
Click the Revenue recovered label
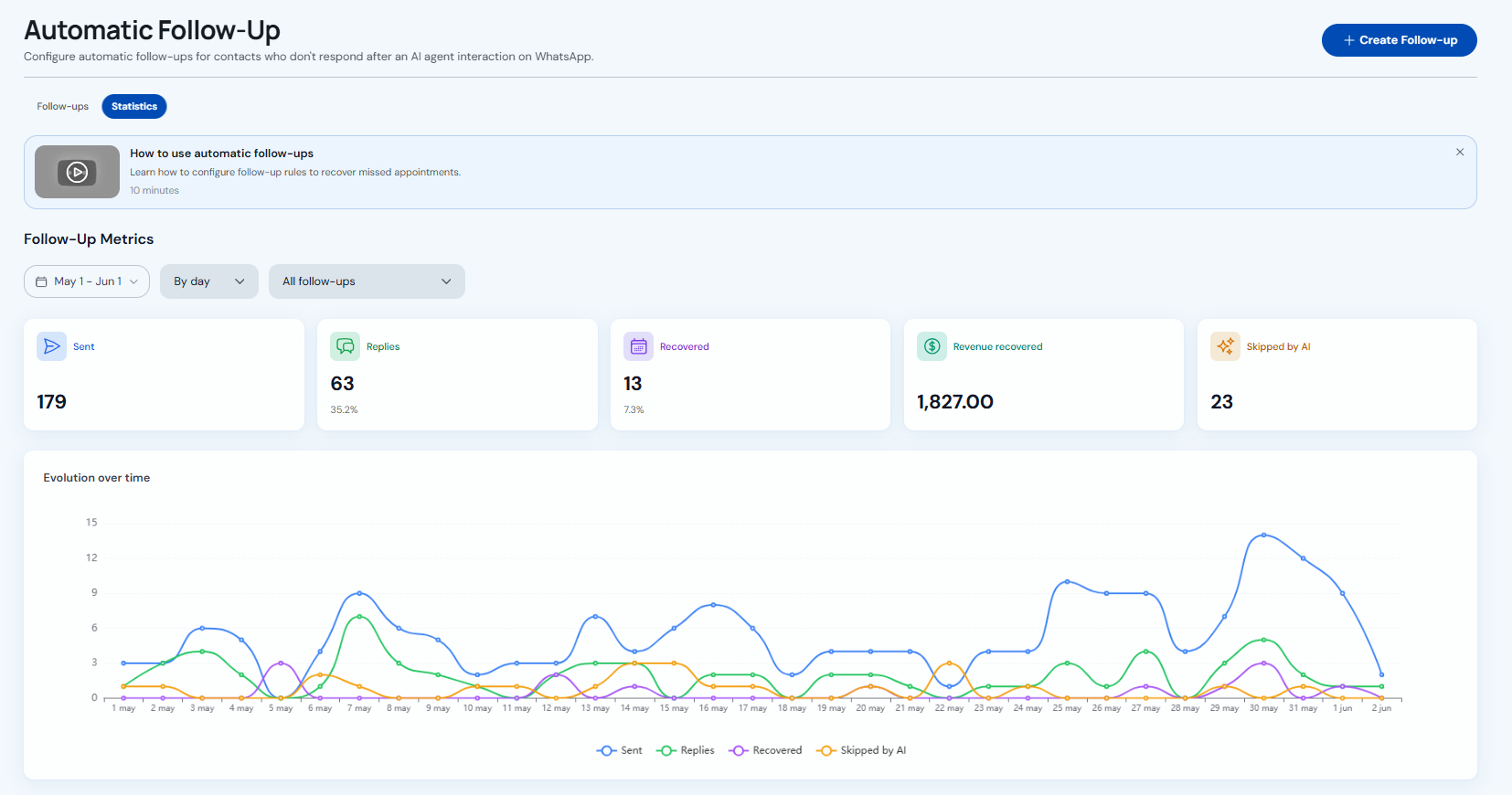(x=998, y=346)
